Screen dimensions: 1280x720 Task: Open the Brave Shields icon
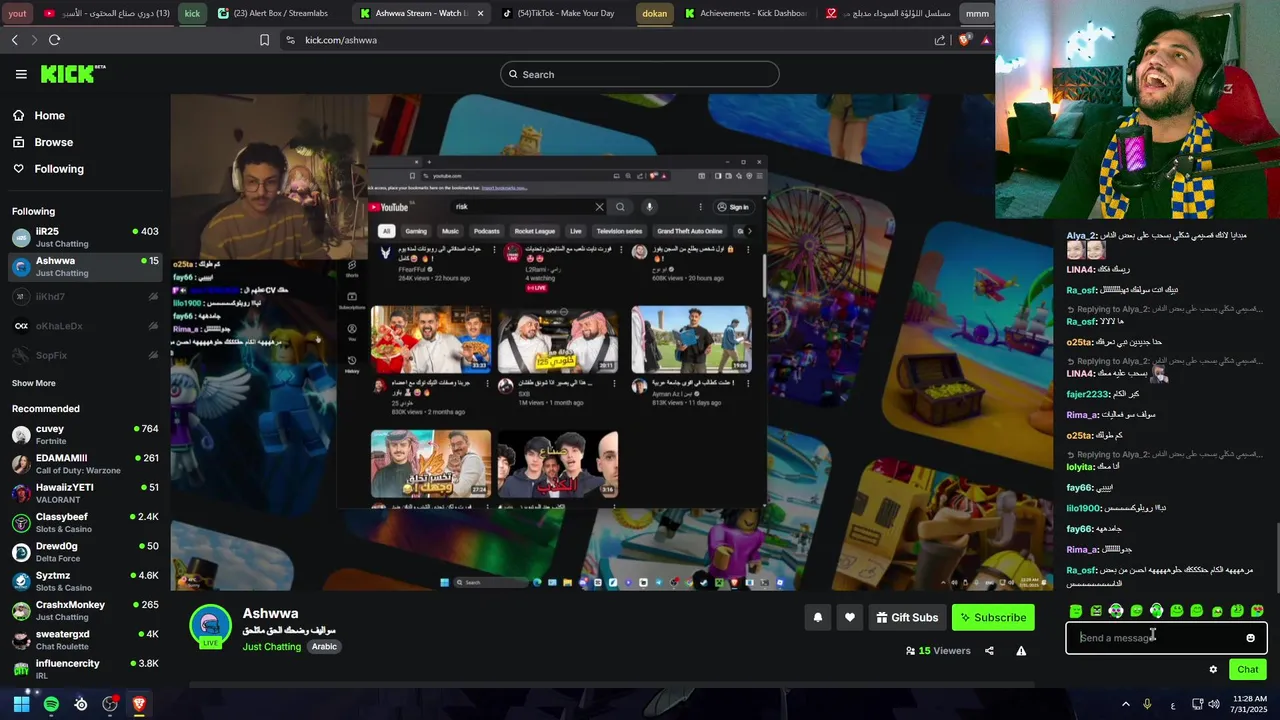click(964, 40)
